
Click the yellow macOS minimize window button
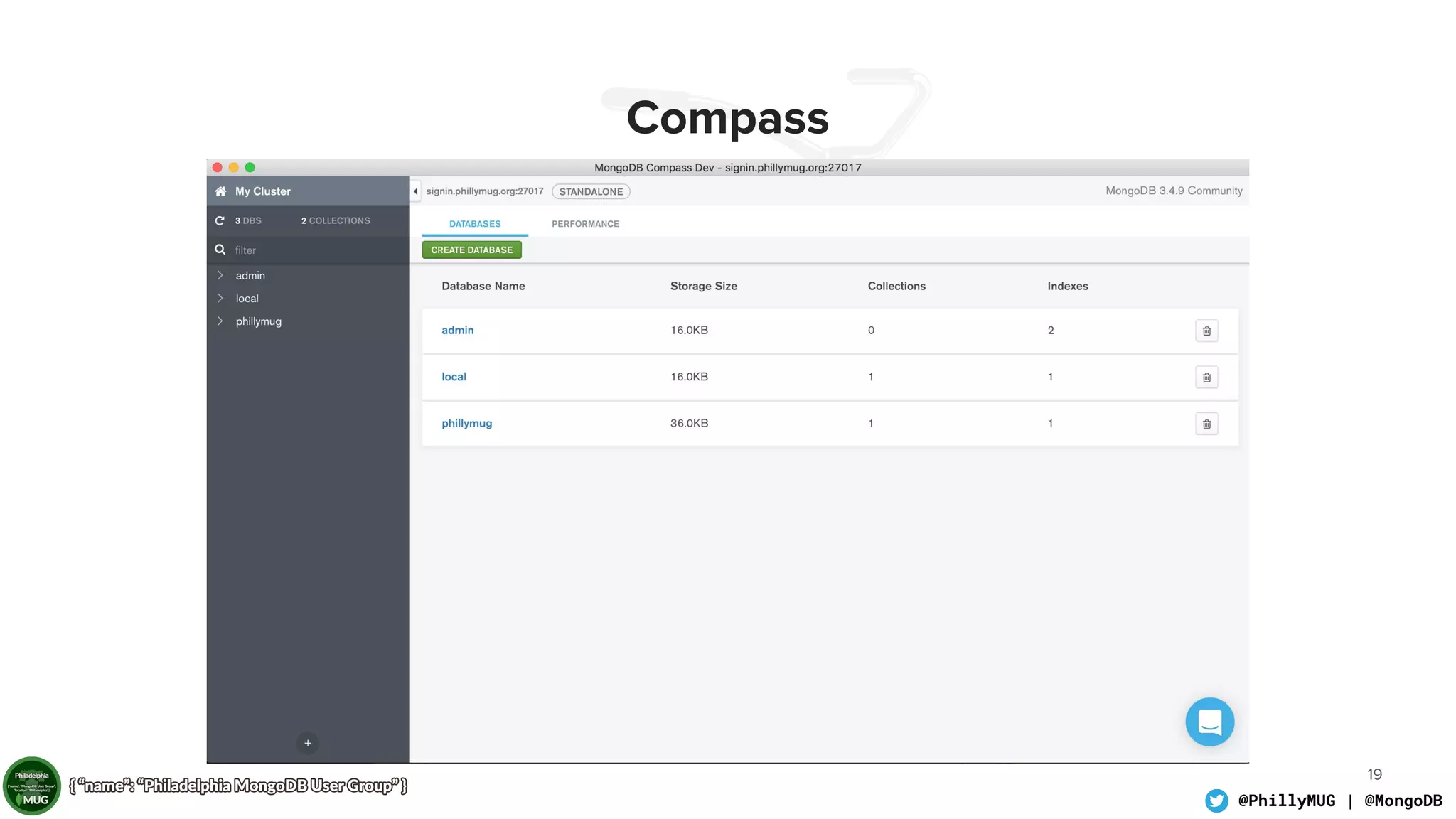(x=233, y=168)
